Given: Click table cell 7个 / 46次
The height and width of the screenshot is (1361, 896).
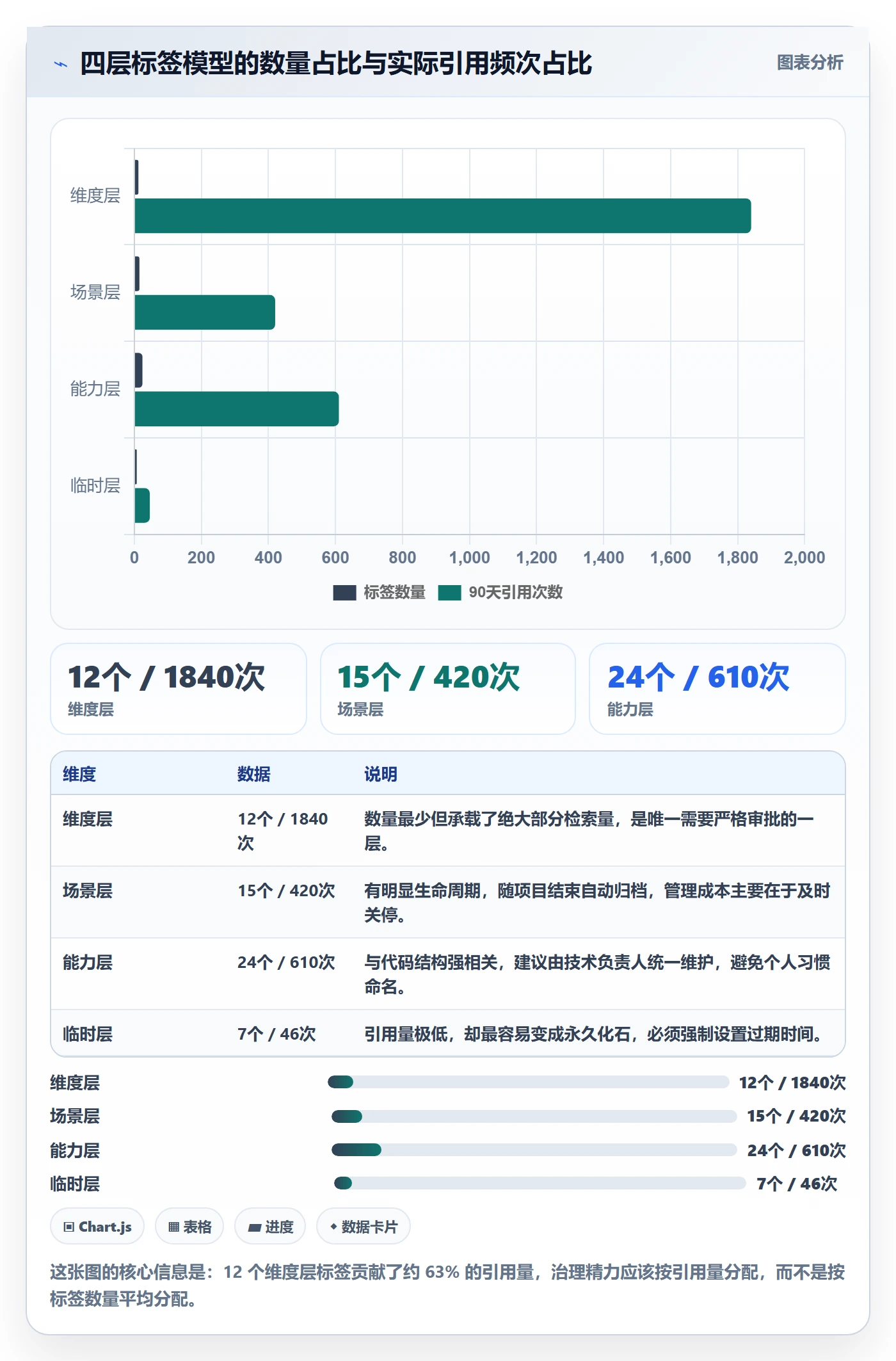Looking at the screenshot, I should point(276,1034).
